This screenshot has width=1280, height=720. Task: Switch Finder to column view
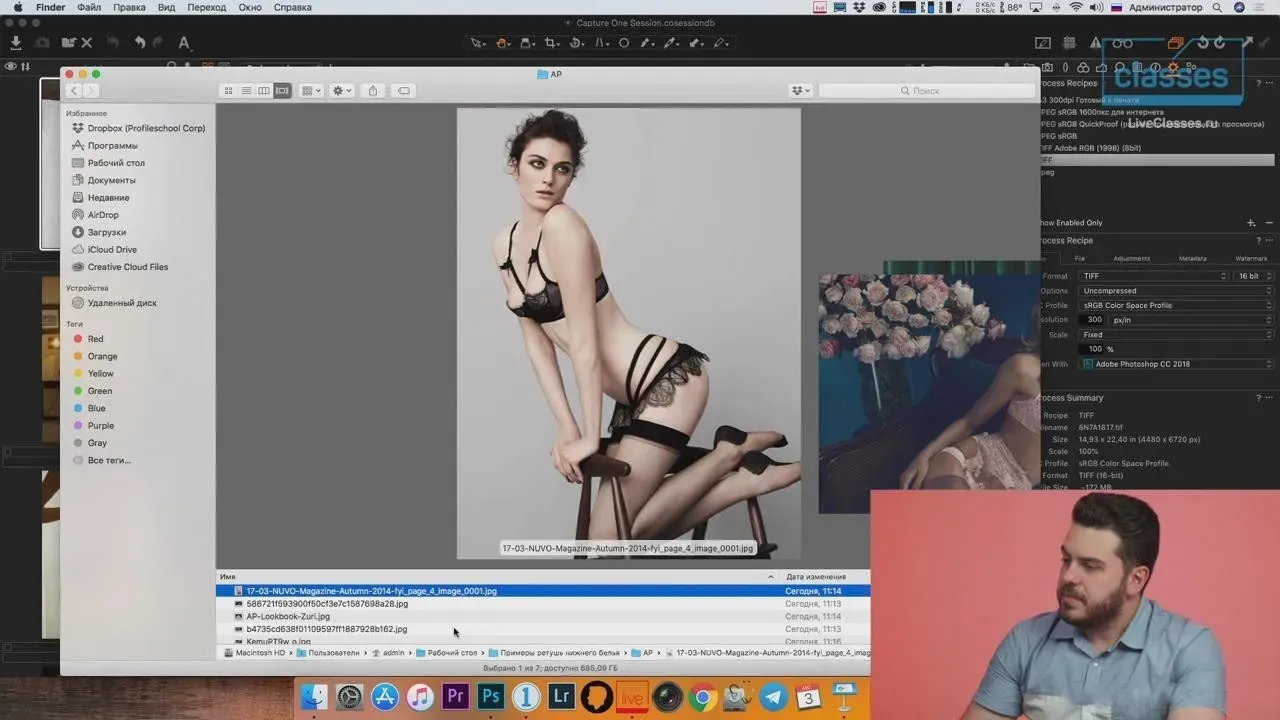pos(264,91)
